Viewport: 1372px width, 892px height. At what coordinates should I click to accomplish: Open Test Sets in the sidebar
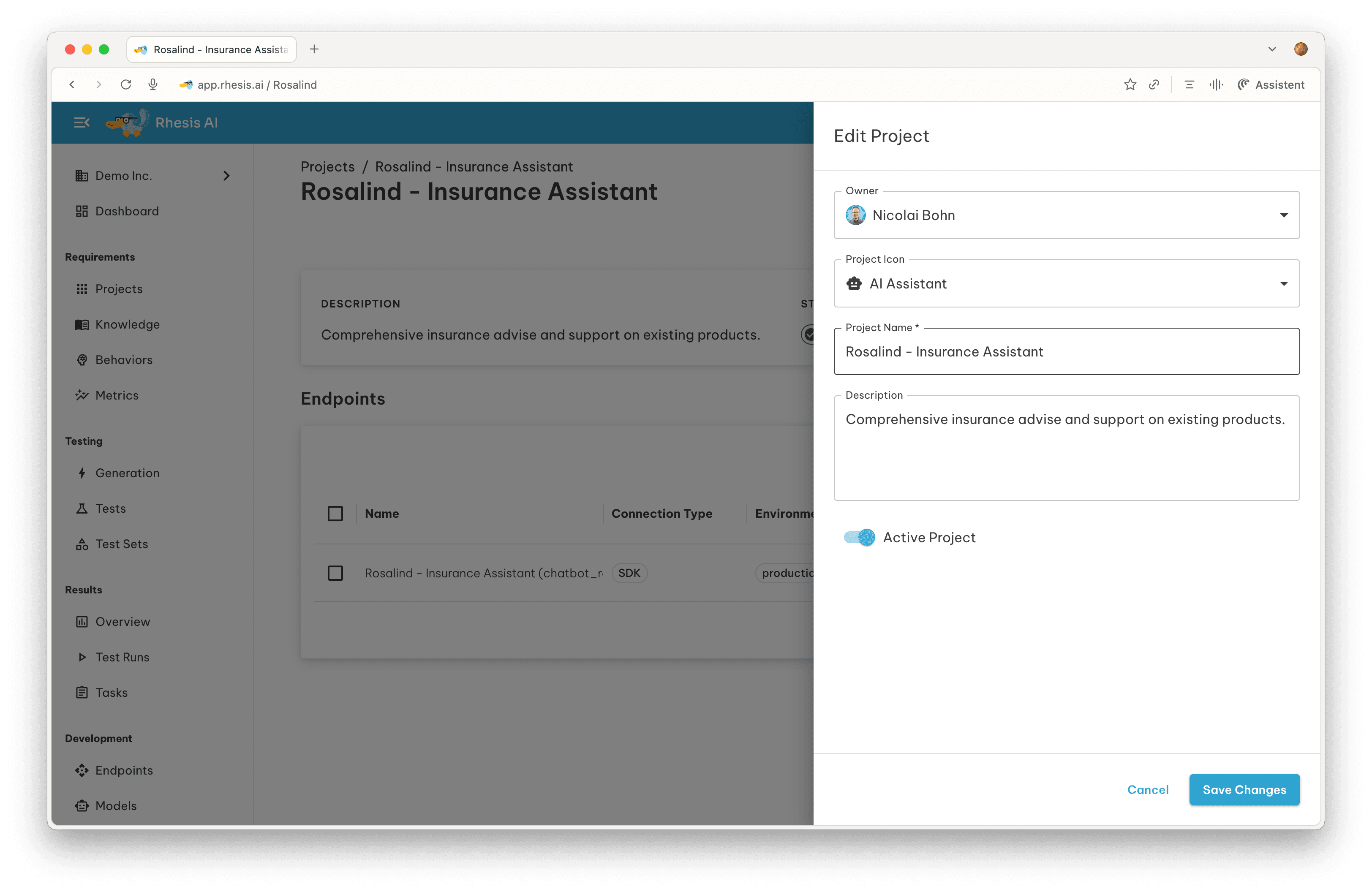click(121, 544)
